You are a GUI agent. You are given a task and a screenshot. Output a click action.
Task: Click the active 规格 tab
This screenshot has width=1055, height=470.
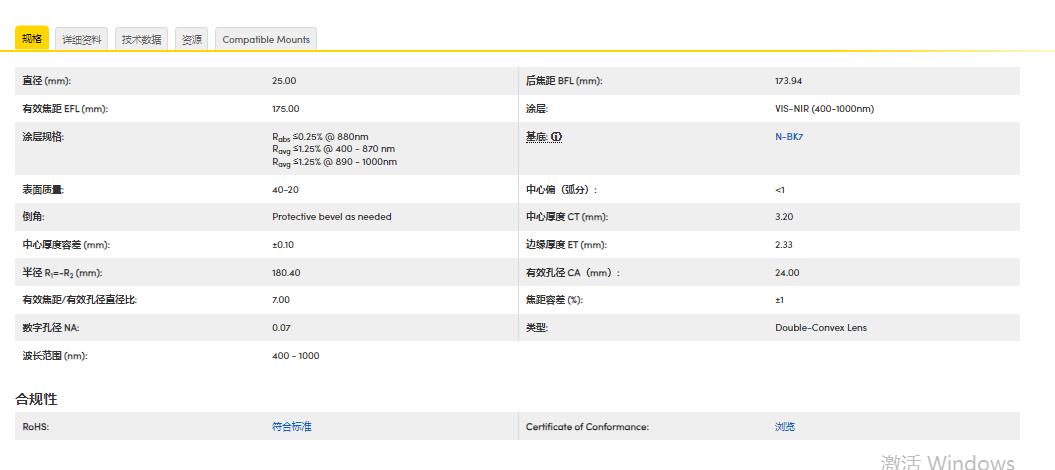pyautogui.click(x=31, y=39)
